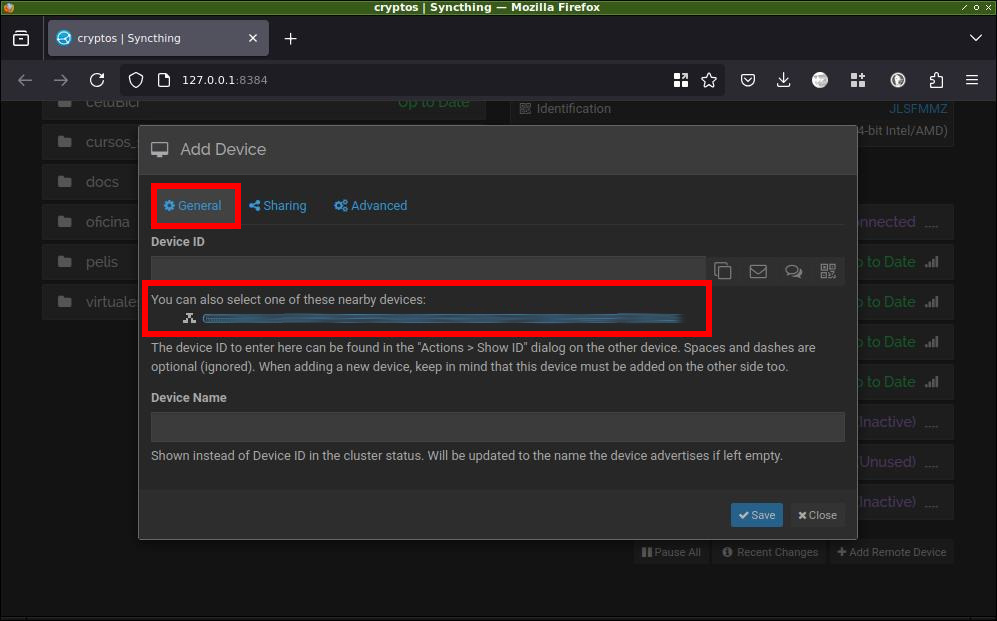
Task: Save the new device
Action: pos(757,515)
